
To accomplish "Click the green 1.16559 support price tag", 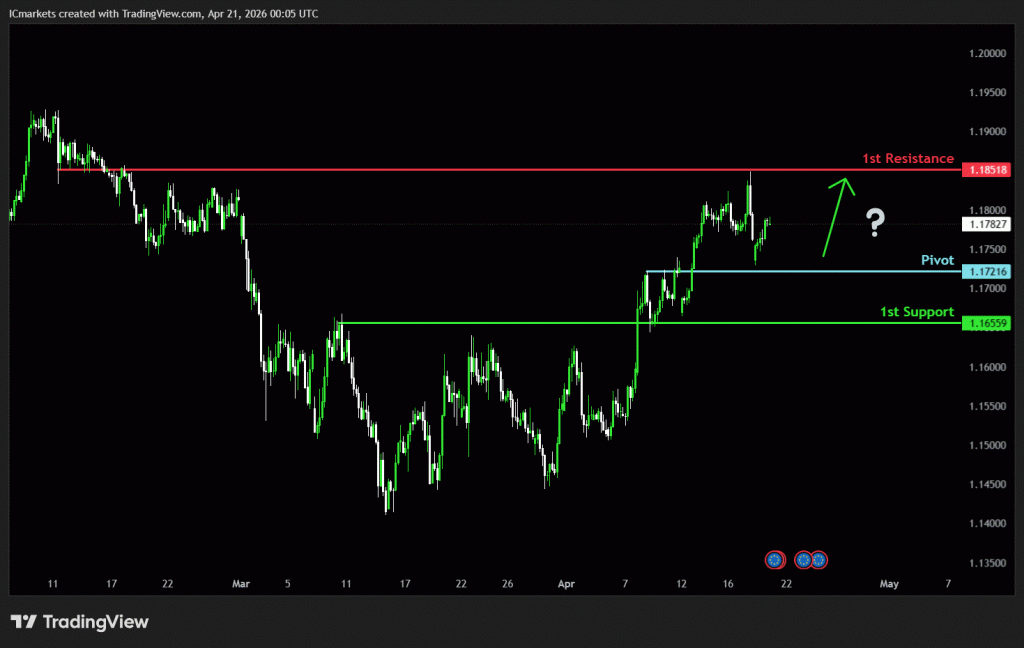I will pyautogui.click(x=986, y=323).
